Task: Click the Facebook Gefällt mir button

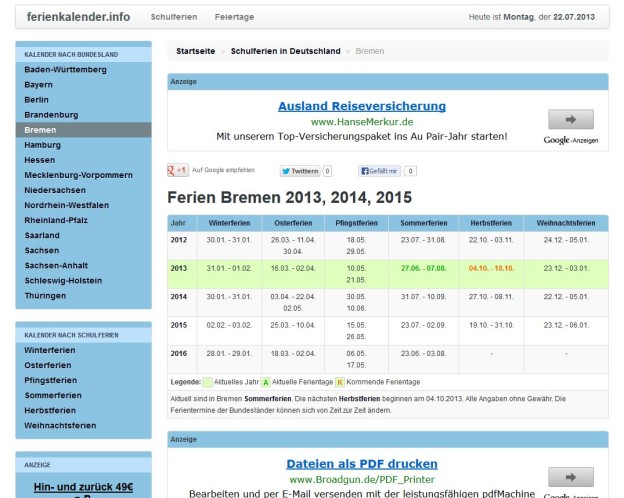Action: point(379,171)
